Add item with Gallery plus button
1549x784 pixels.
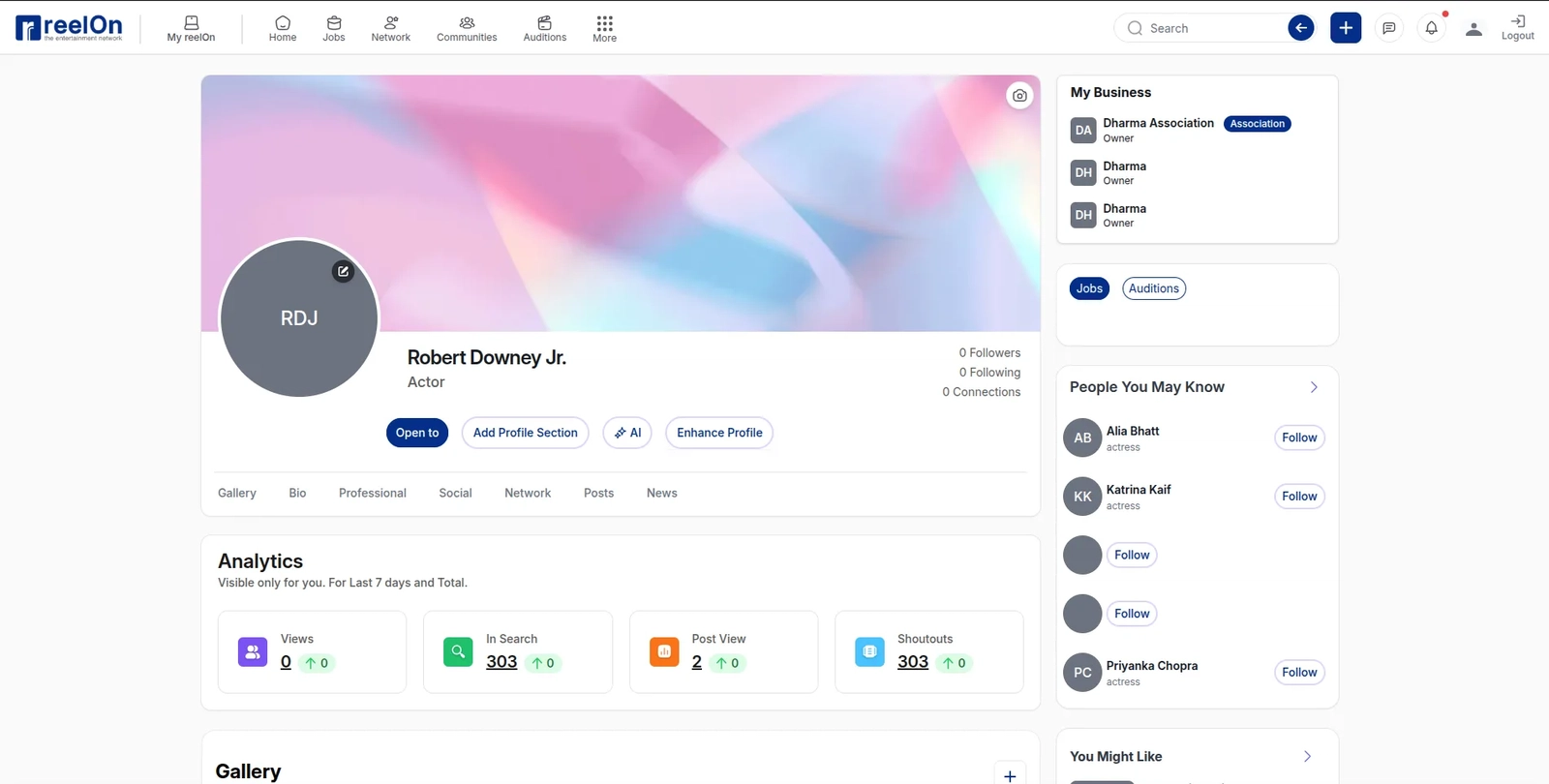pyautogui.click(x=1009, y=775)
